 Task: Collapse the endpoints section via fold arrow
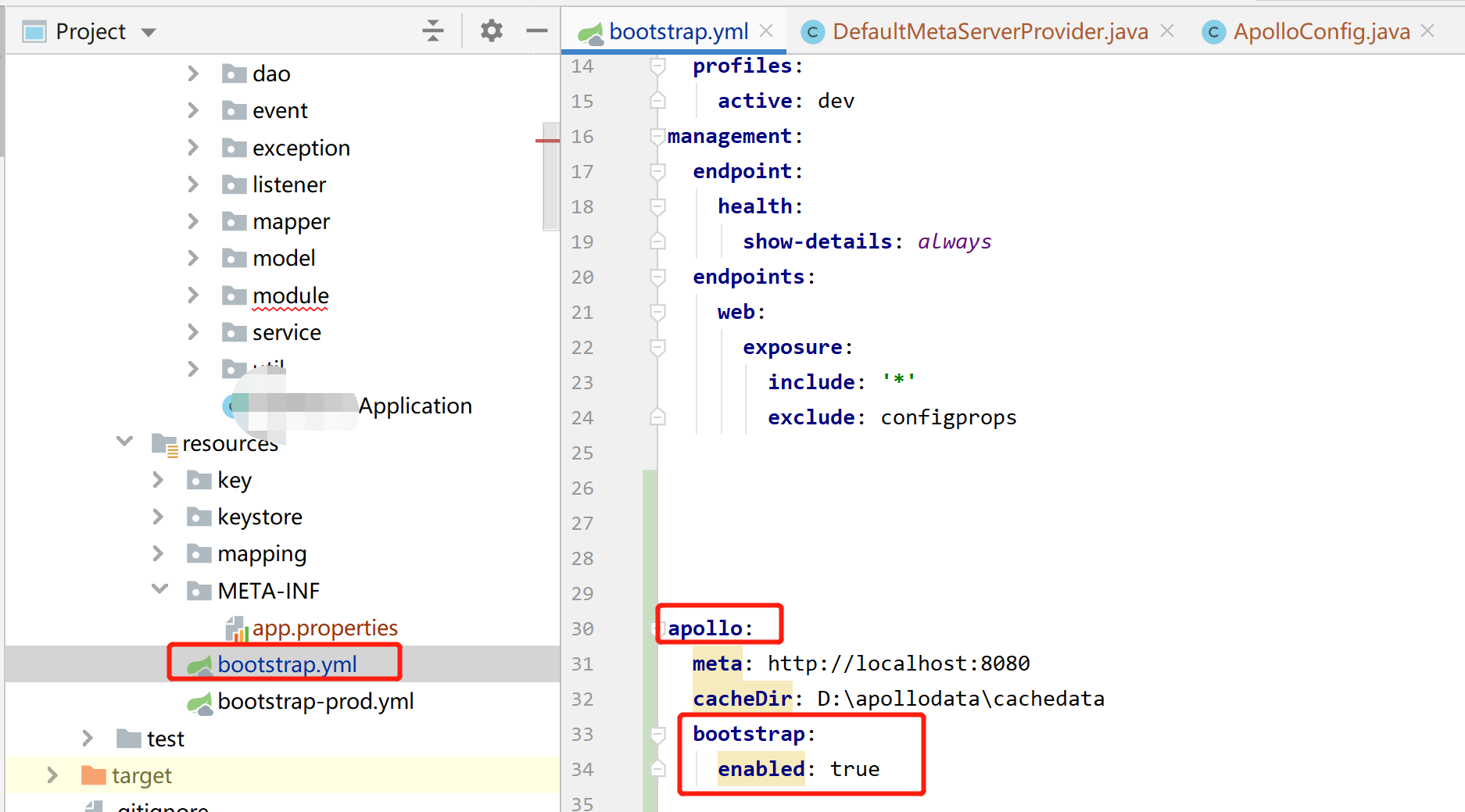pyautogui.click(x=657, y=277)
